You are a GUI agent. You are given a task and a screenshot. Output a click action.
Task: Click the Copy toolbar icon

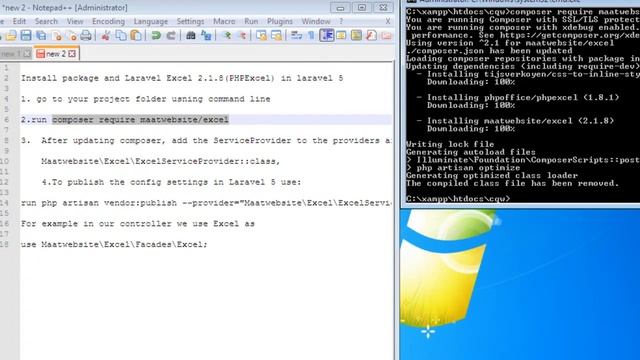tap(121, 36)
